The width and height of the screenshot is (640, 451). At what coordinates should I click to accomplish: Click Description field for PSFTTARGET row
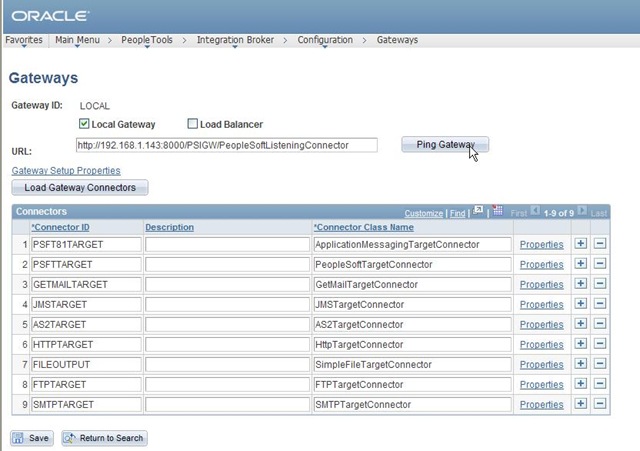pyautogui.click(x=227, y=264)
